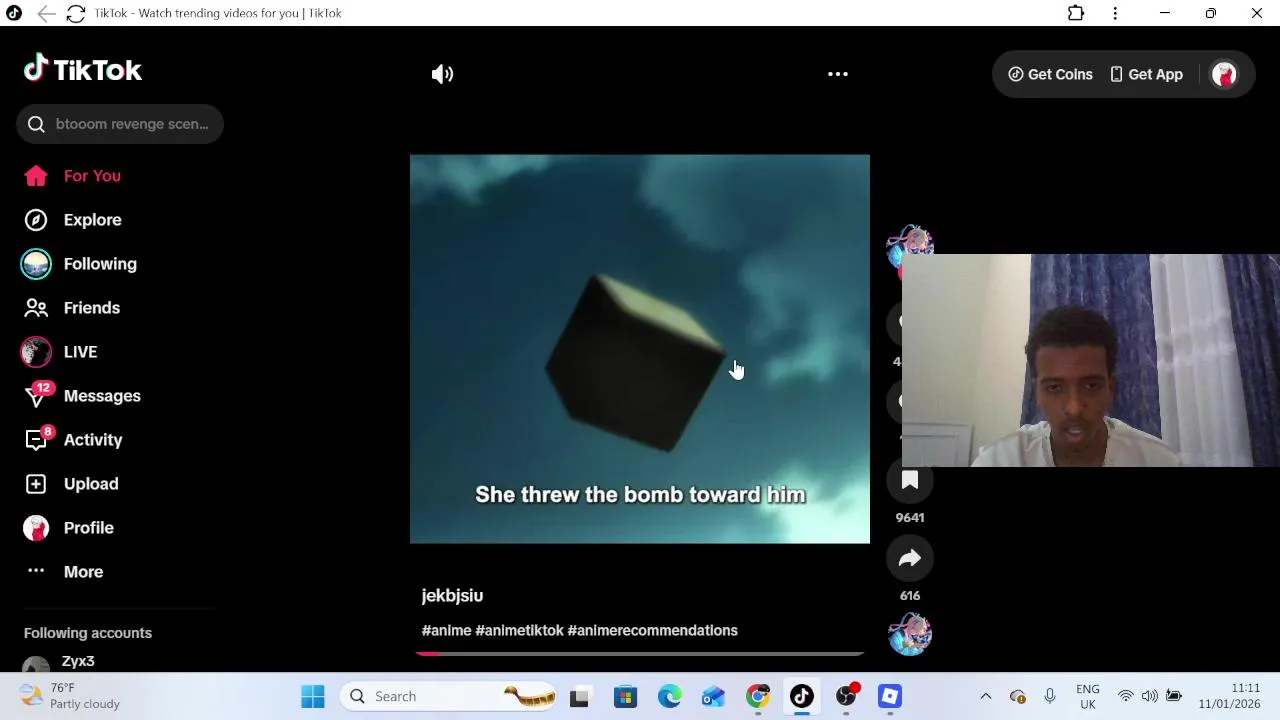This screenshot has width=1280, height=720.
Task: Pause the playing video
Action: (640, 349)
